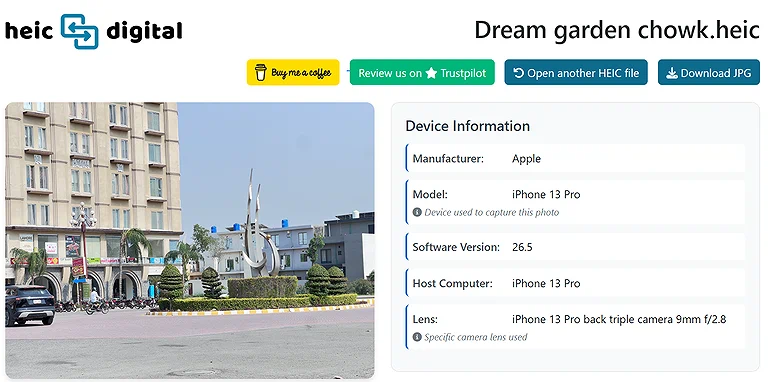Click the reload arrow icon on Open another HEIC file

pyautogui.click(x=518, y=72)
